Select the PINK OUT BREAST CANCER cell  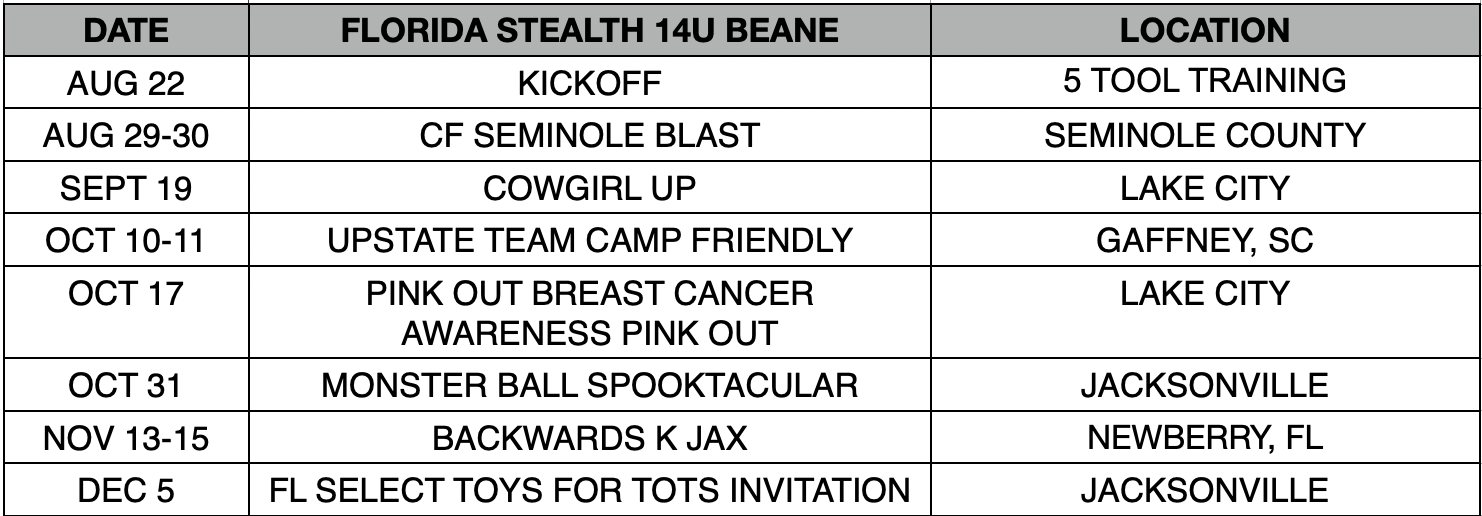(590, 314)
